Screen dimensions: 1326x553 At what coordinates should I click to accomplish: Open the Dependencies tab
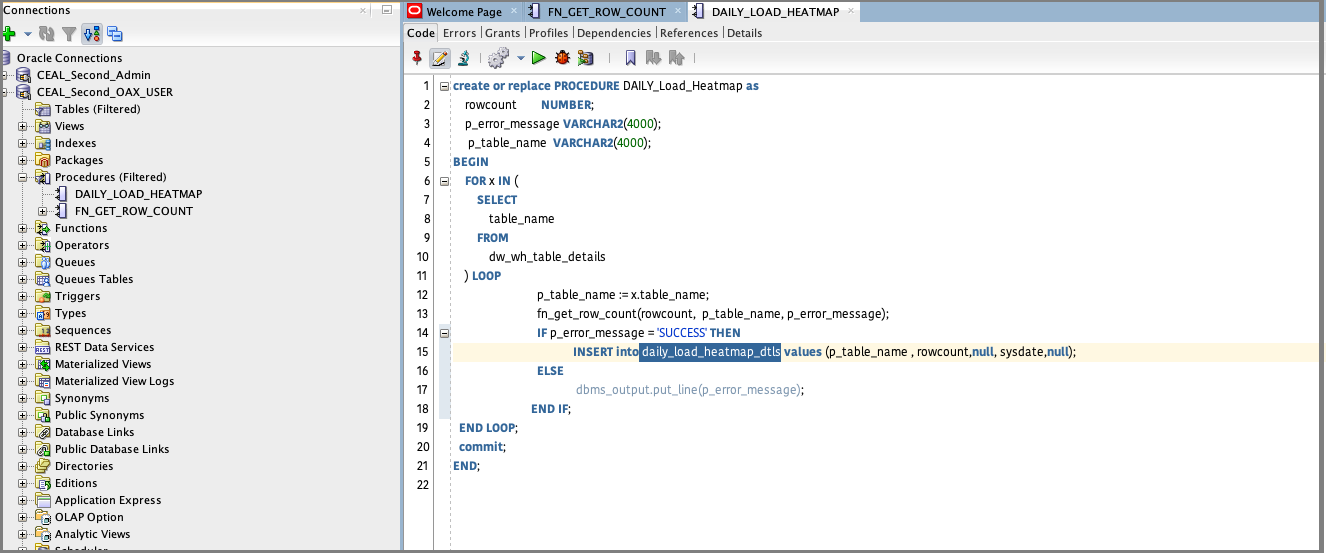[x=614, y=33]
